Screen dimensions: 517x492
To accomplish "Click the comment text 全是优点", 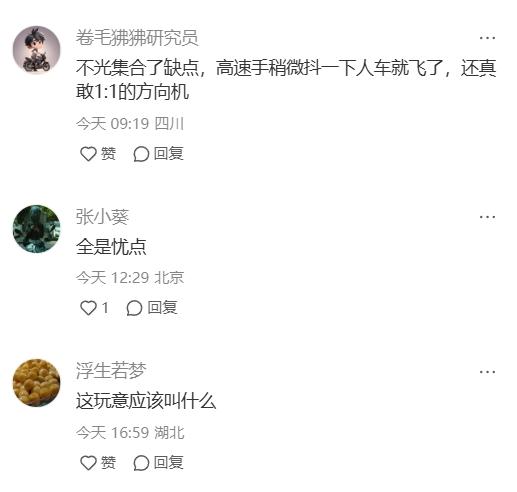I will pos(111,247).
